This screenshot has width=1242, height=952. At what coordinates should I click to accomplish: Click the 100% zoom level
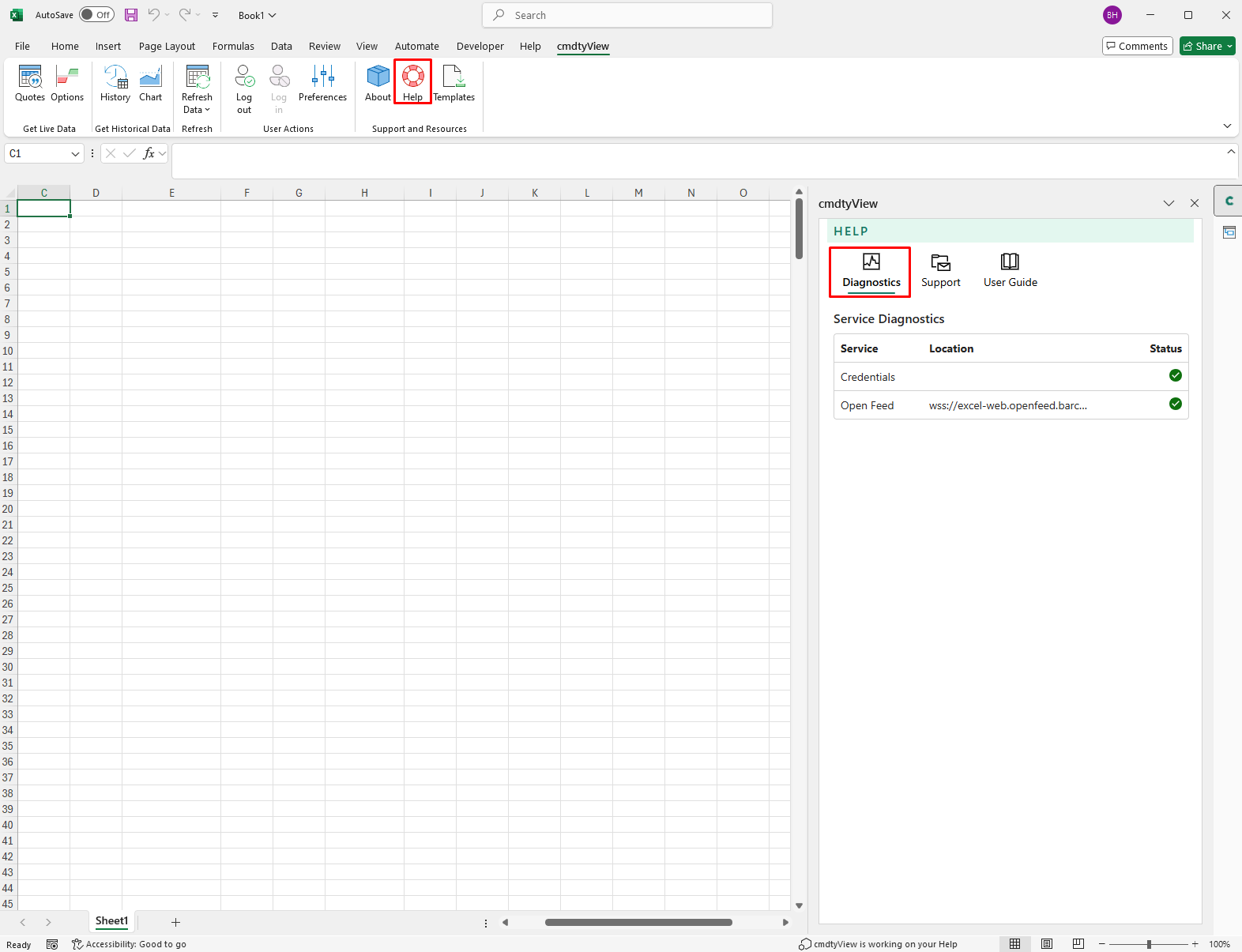tap(1219, 944)
